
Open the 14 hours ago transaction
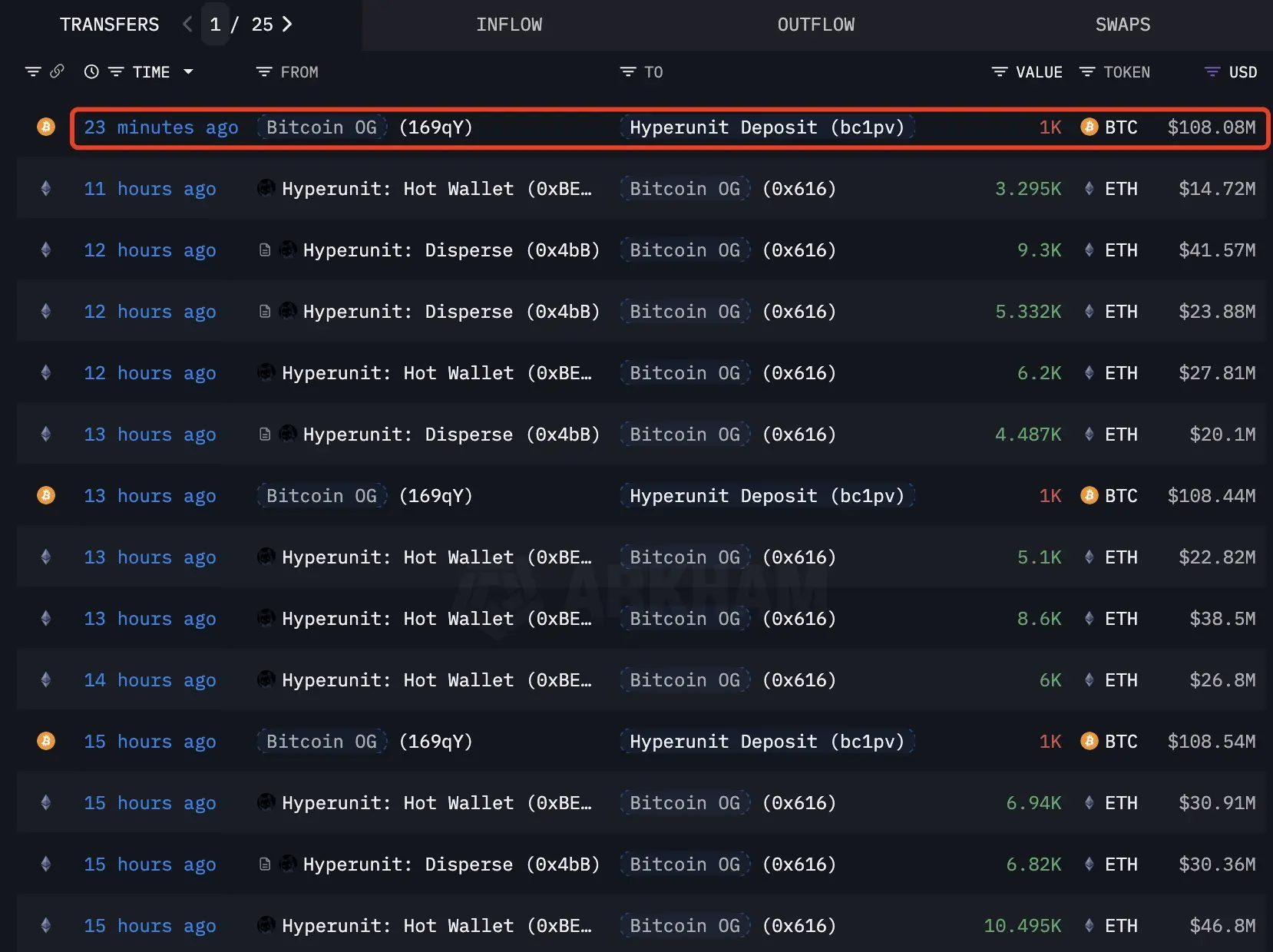tap(150, 680)
